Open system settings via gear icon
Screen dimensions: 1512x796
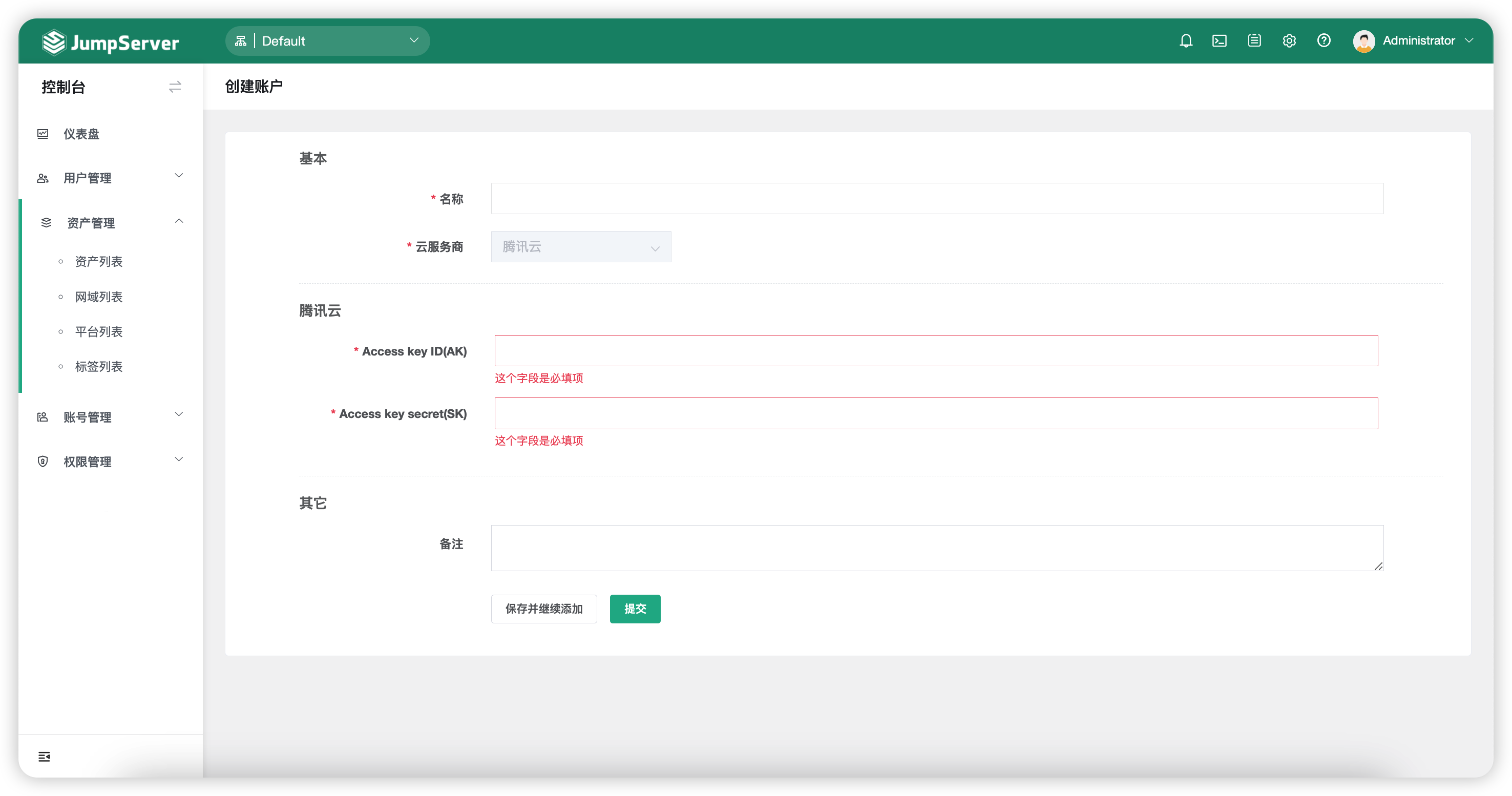point(1289,40)
